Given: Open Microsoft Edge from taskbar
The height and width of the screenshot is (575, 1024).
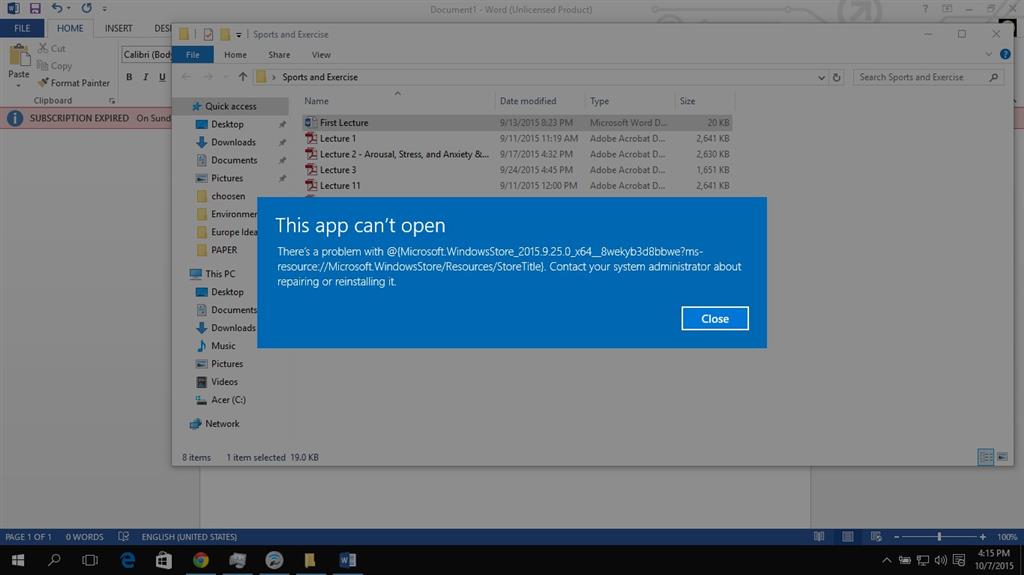Looking at the screenshot, I should click(x=127, y=560).
